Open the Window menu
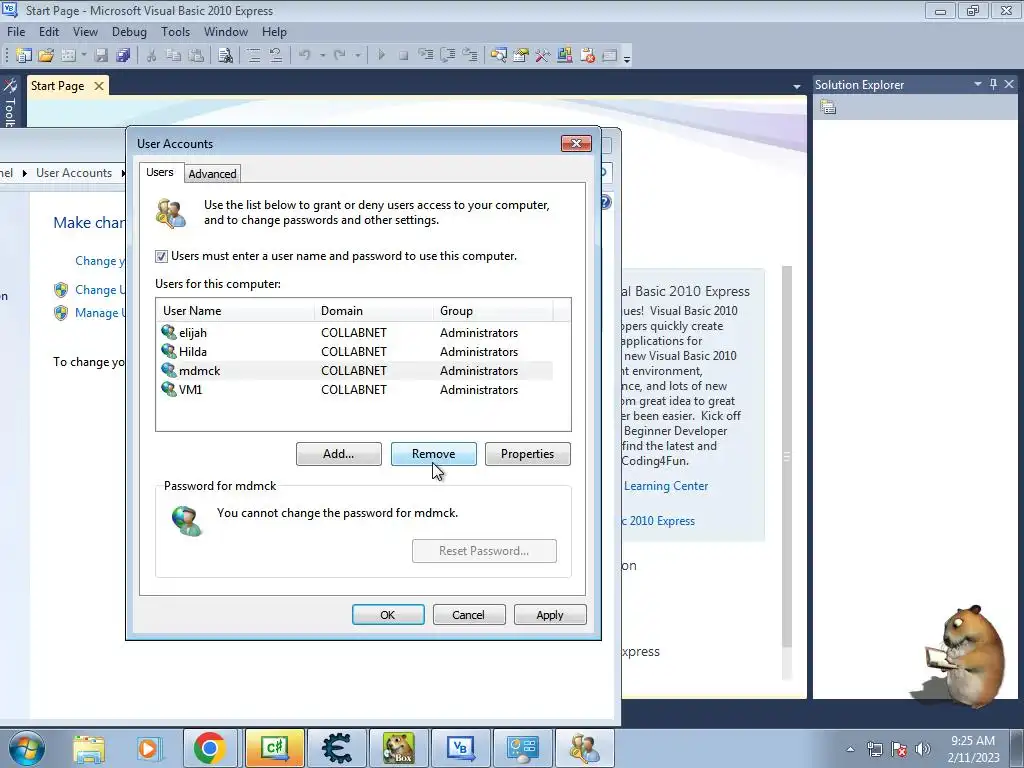 [226, 31]
